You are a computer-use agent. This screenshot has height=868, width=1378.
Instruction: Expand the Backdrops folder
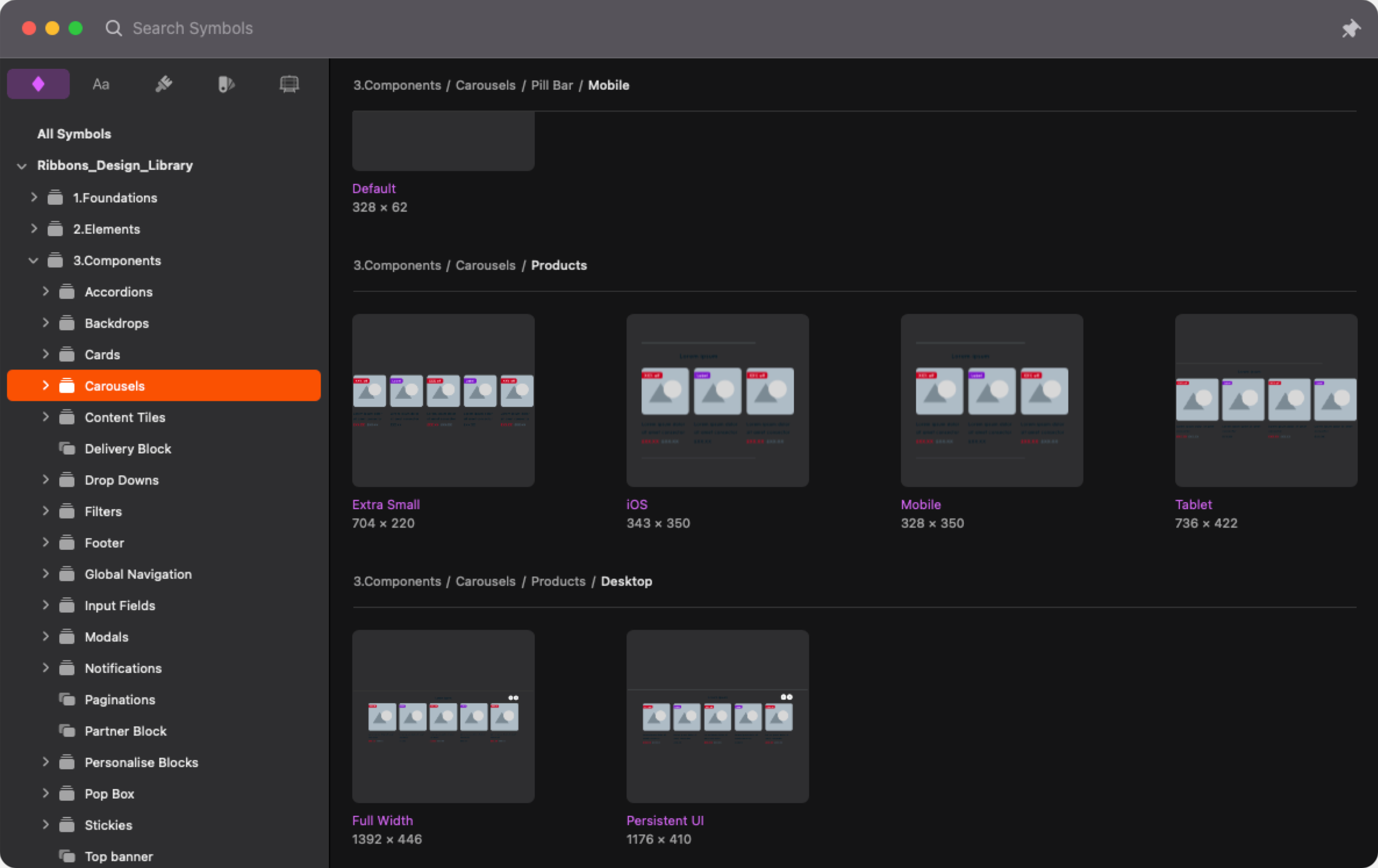pos(46,322)
